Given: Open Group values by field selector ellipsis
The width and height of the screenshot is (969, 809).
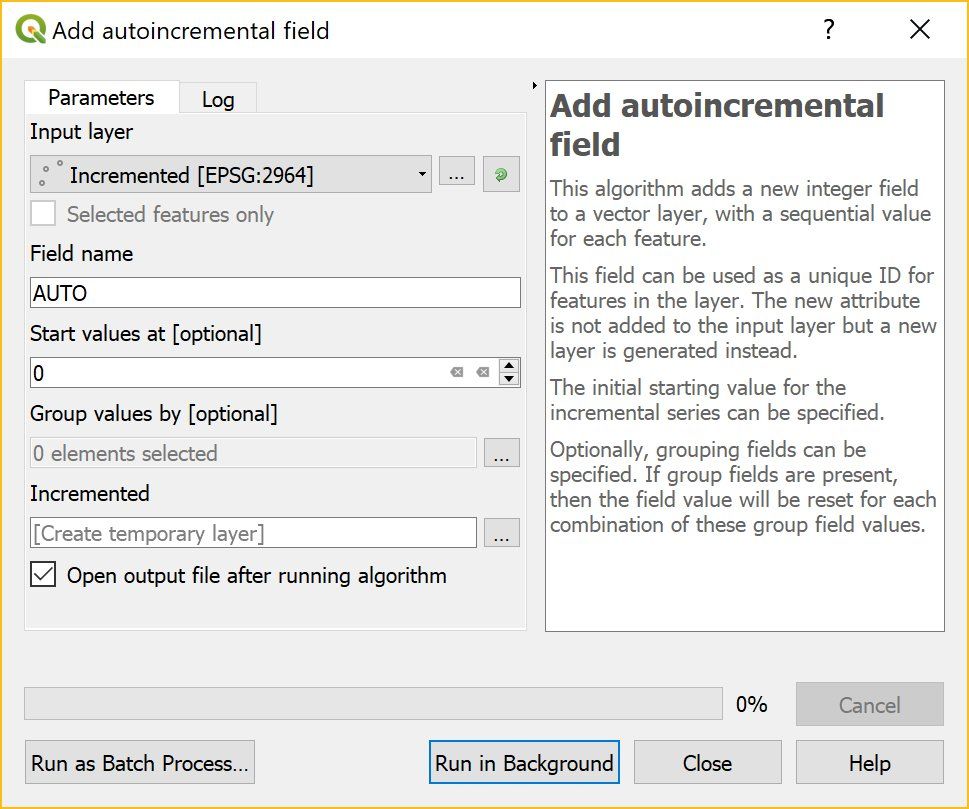Looking at the screenshot, I should pyautogui.click(x=501, y=452).
